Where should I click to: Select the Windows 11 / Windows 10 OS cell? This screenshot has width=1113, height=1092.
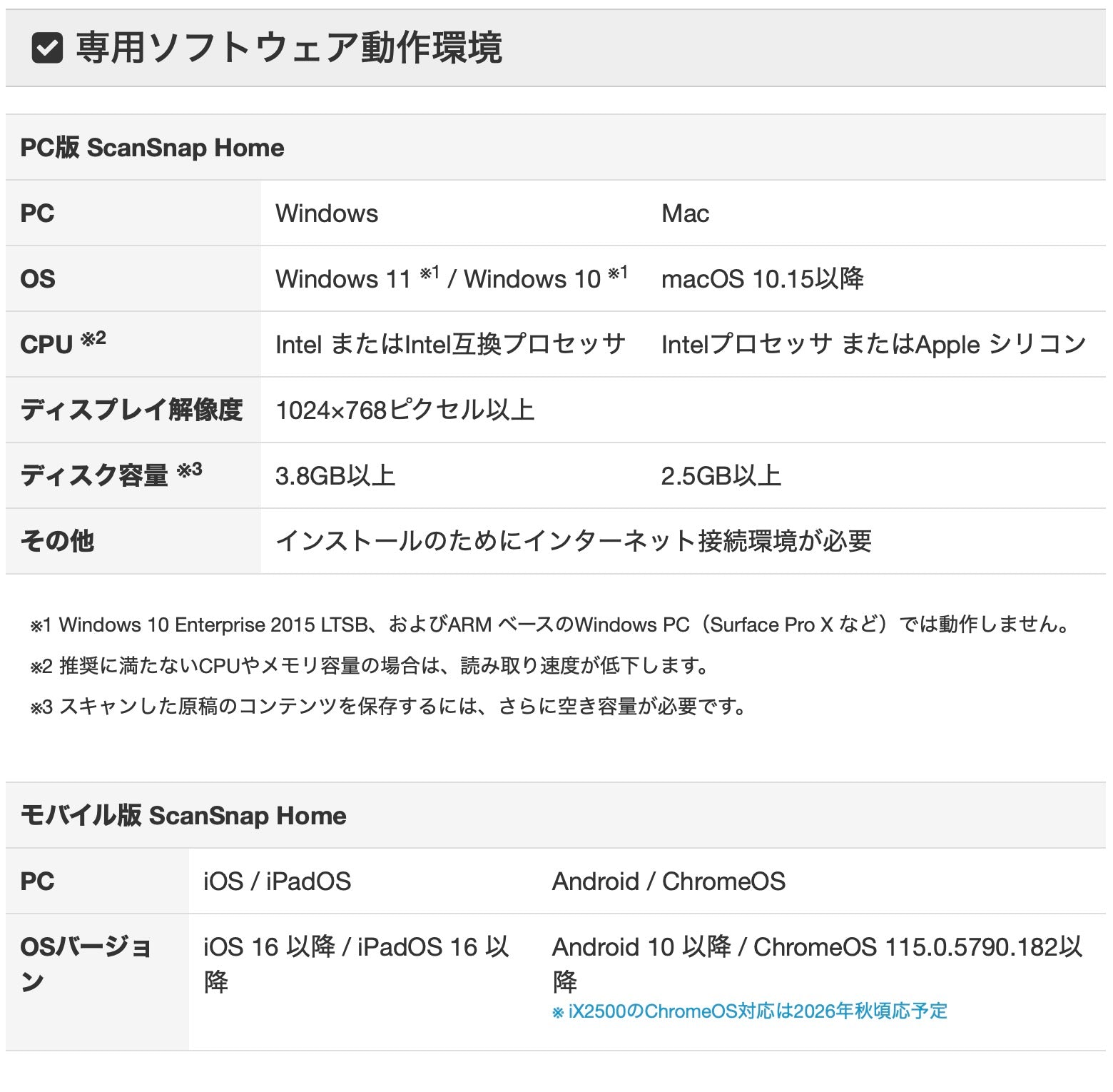coord(453,278)
